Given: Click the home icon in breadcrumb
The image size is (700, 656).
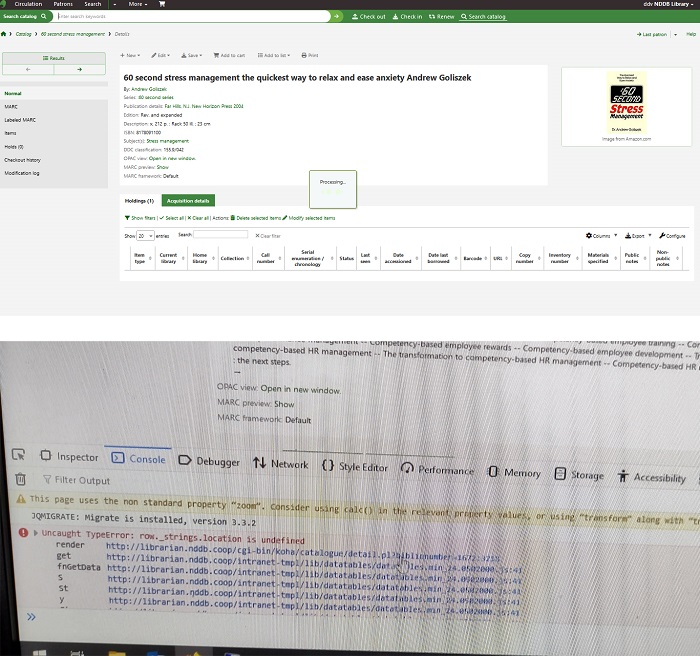Looking at the screenshot, I should click(5, 34).
